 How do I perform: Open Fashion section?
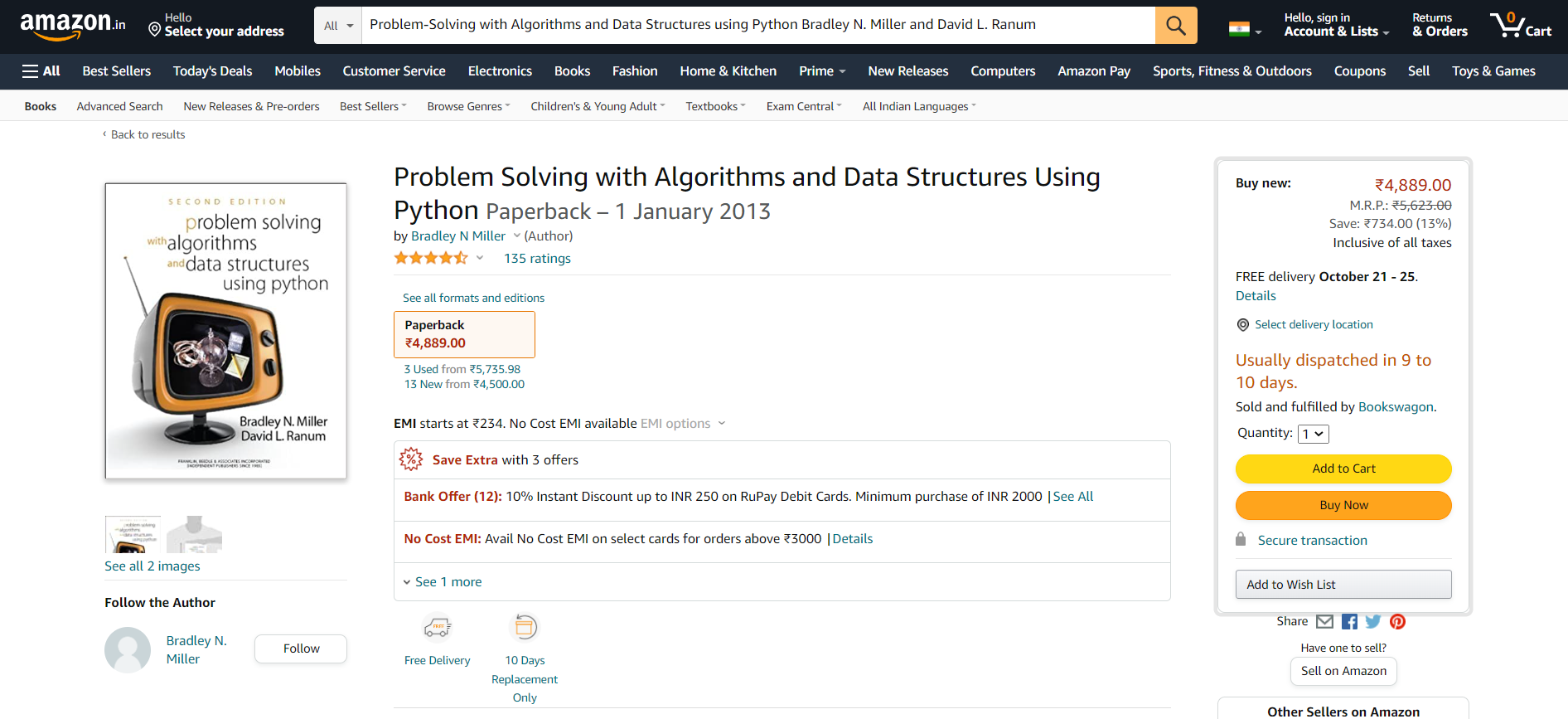click(x=635, y=71)
